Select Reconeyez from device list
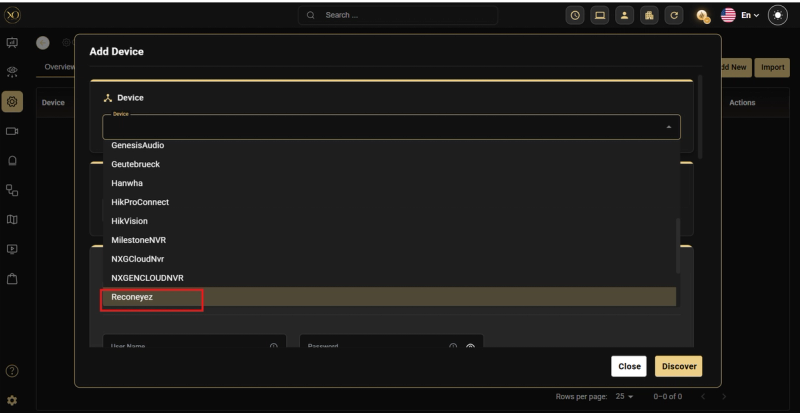Image resolution: width=800 pixels, height=413 pixels. coord(390,297)
